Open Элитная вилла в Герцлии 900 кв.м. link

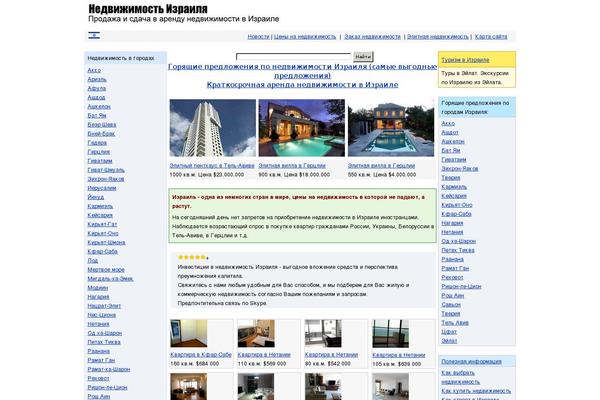pyautogui.click(x=292, y=166)
